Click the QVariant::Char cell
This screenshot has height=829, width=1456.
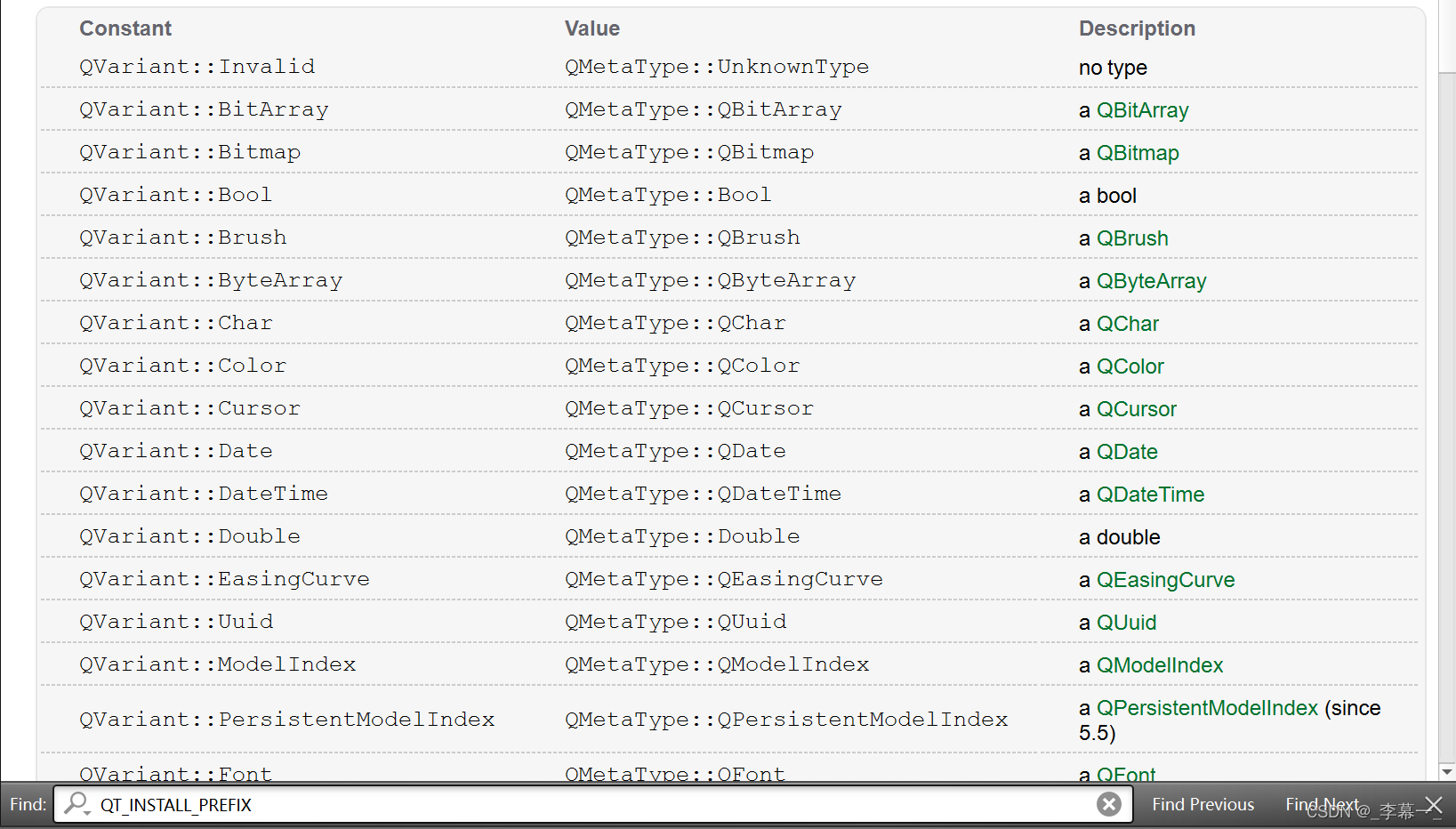pyautogui.click(x=176, y=323)
